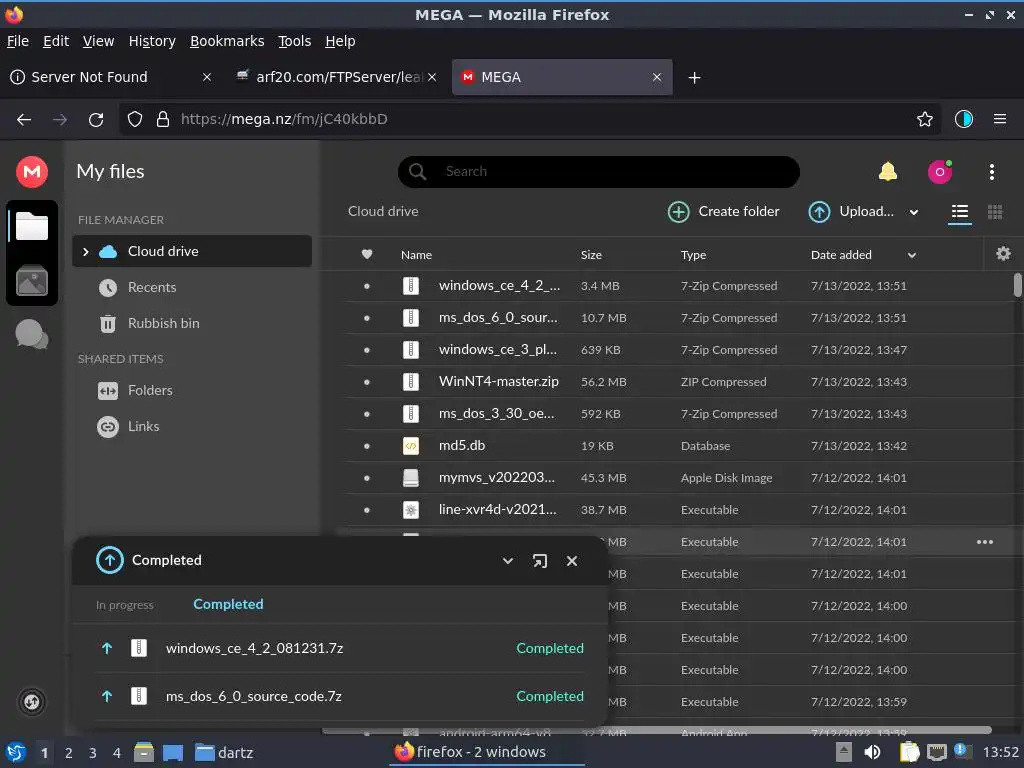Screen dimensions: 1024x768
Task: Click the Create folder button
Action: coord(724,212)
